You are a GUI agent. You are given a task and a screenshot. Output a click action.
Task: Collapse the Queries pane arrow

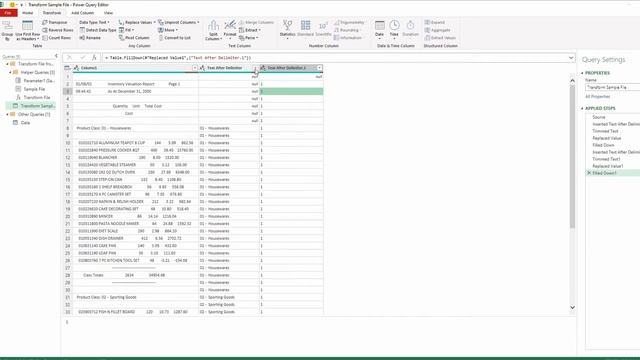tap(56, 56)
